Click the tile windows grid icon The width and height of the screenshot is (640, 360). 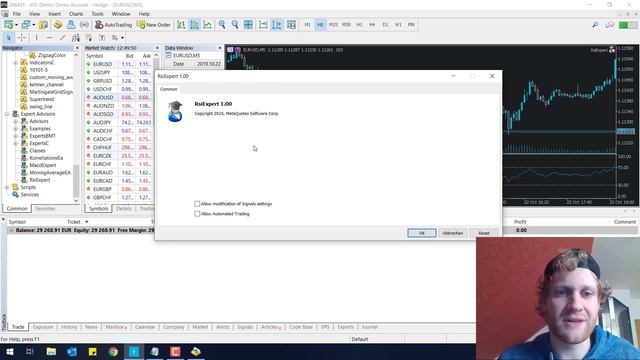(x=248, y=25)
